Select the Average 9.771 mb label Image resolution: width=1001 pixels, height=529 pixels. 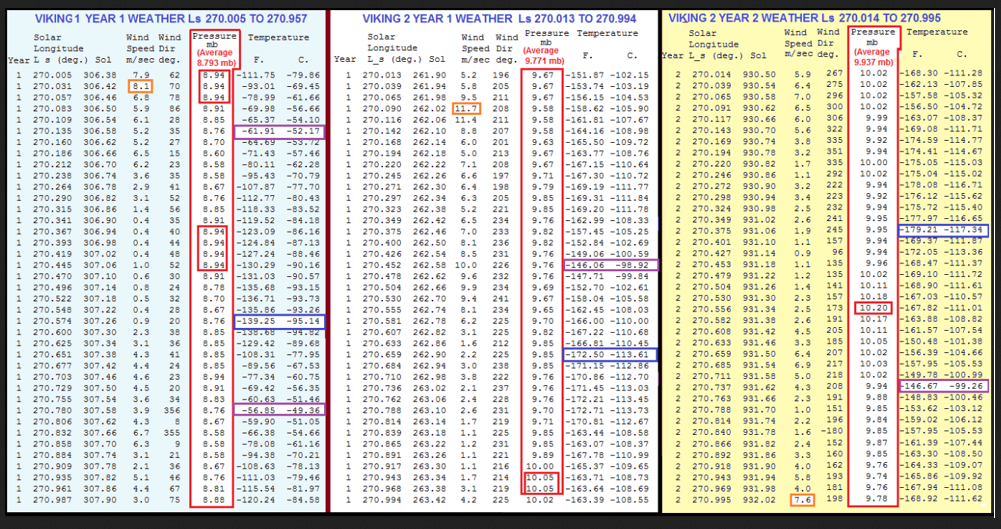tap(543, 56)
